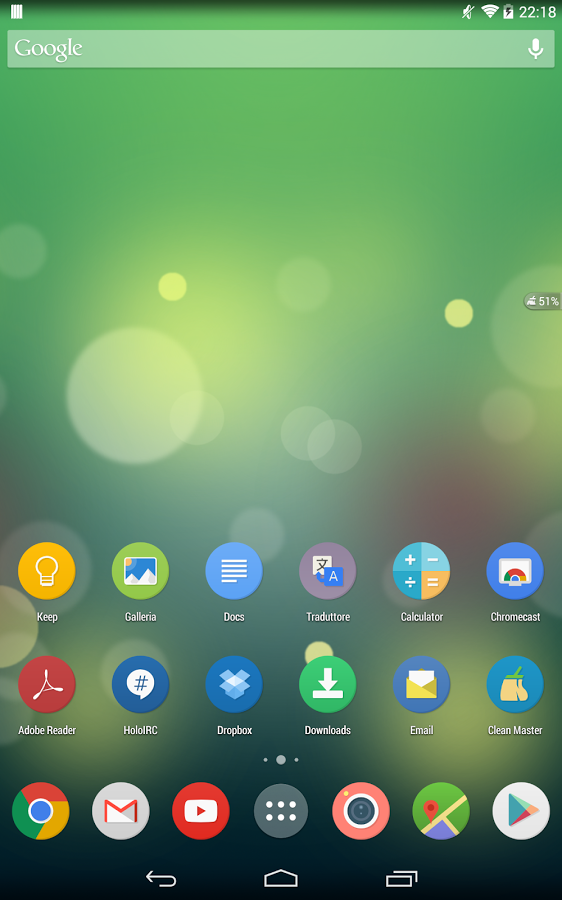Launch the Galleria app
Viewport: 562px width, 900px height.
pyautogui.click(x=140, y=571)
